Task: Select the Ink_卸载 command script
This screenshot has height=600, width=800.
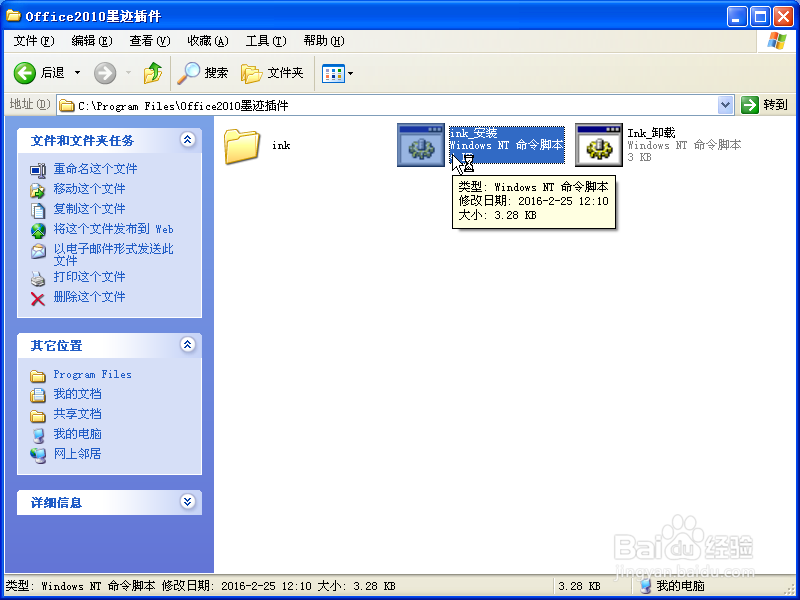Action: pyautogui.click(x=597, y=145)
